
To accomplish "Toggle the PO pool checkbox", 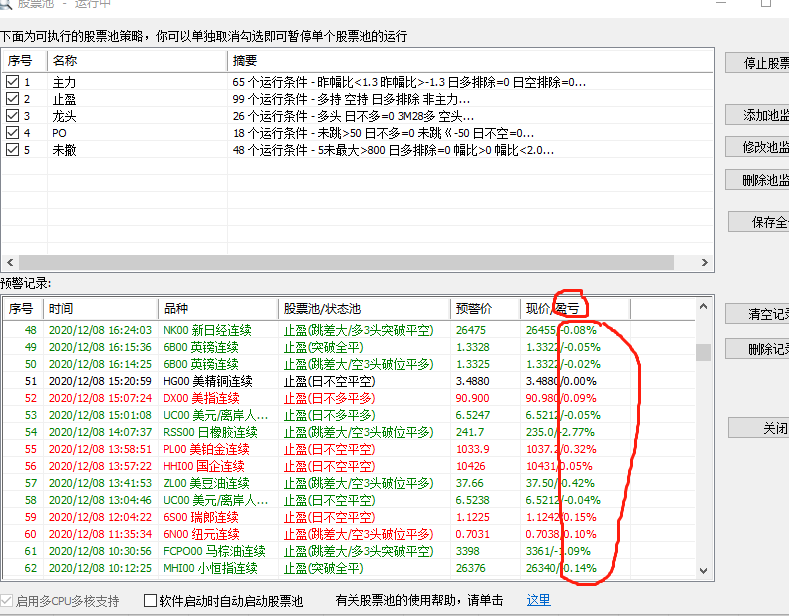I will (13, 132).
